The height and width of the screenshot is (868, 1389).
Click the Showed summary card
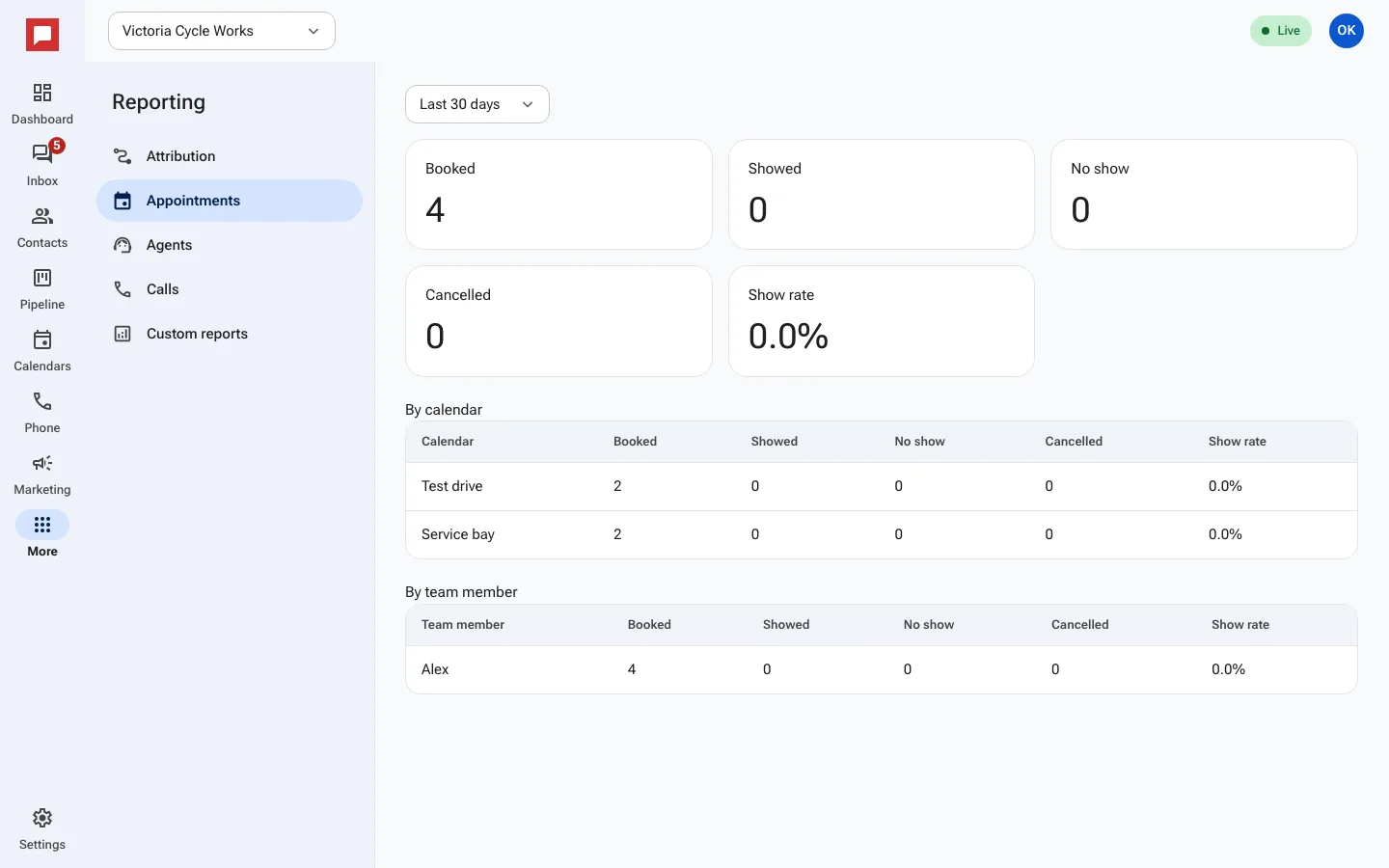[882, 195]
